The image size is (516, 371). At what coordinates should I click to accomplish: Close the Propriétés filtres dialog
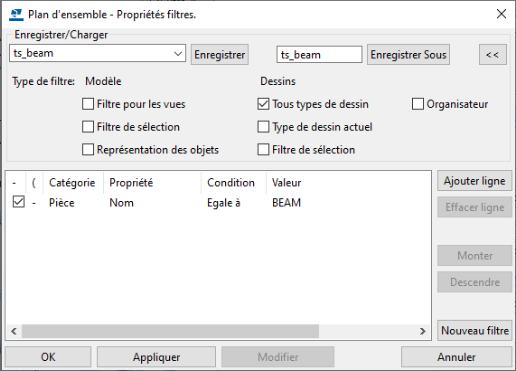click(x=501, y=14)
